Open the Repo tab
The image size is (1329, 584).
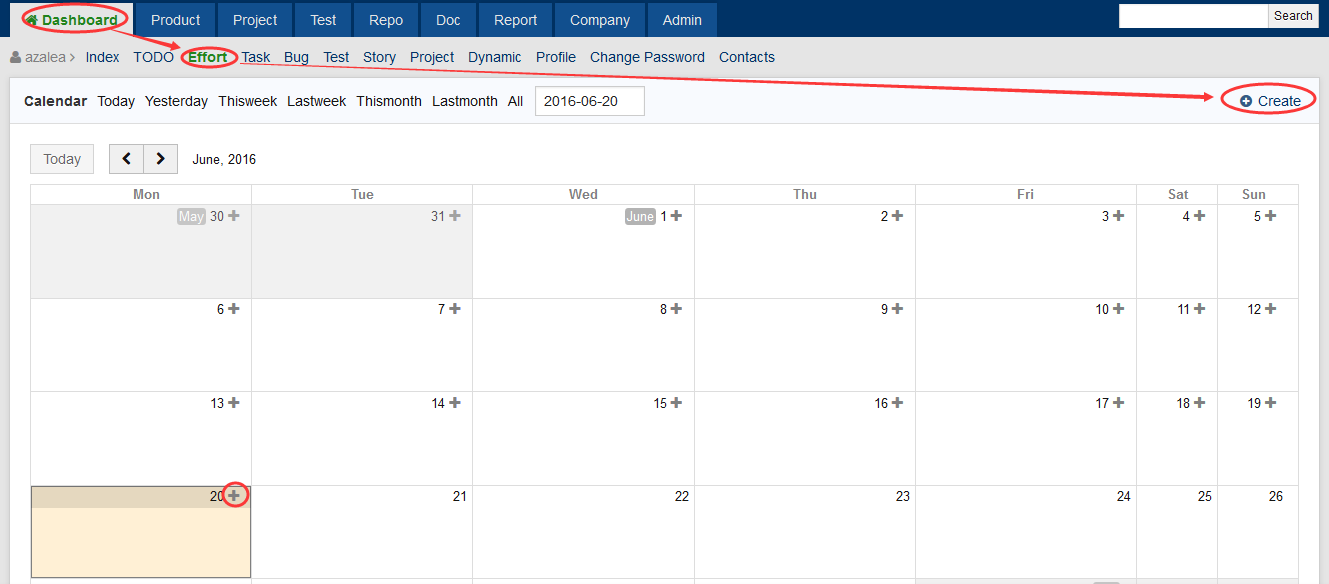(386, 20)
